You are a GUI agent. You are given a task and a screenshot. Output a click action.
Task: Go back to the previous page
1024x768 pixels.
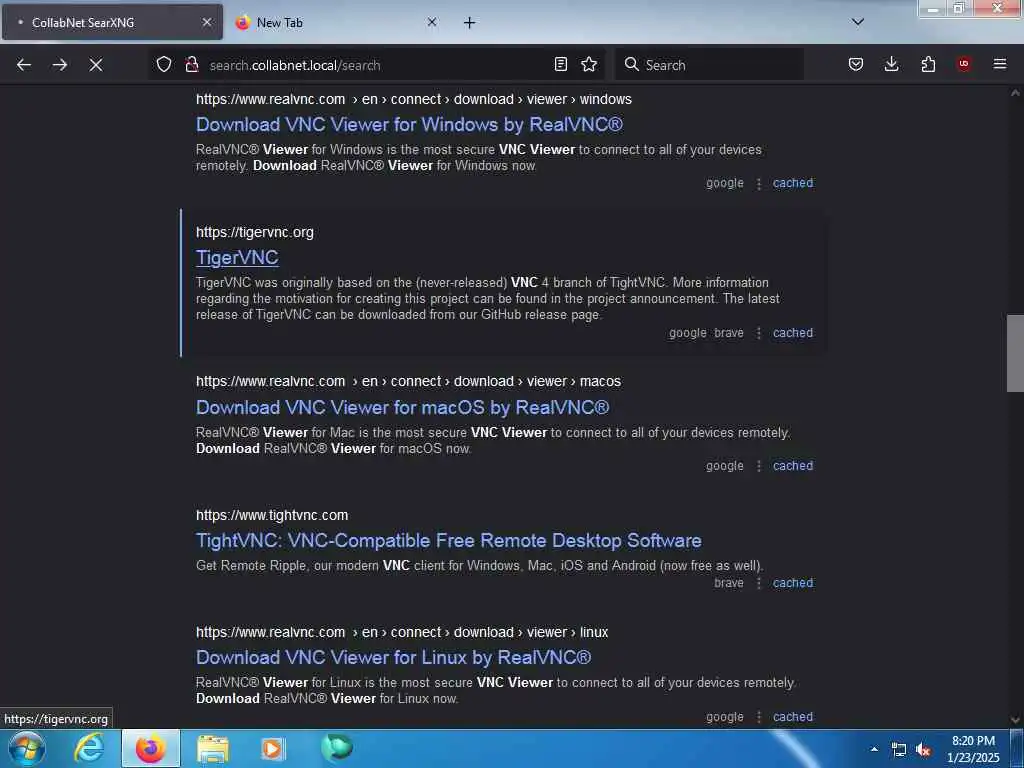pos(24,65)
